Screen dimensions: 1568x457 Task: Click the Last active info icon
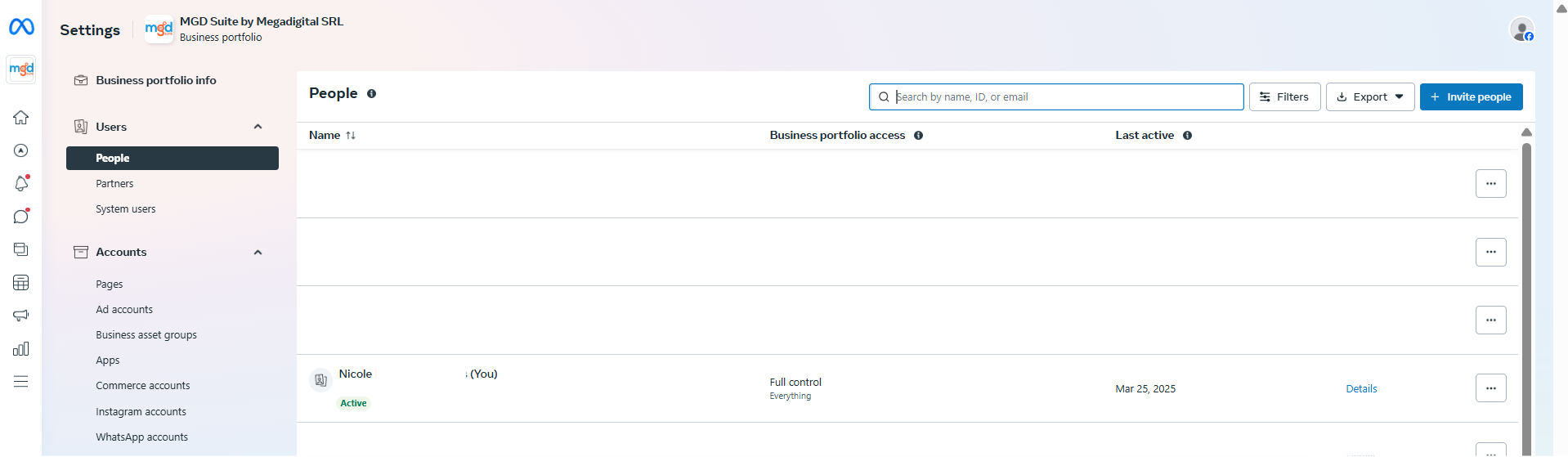[1187, 136]
